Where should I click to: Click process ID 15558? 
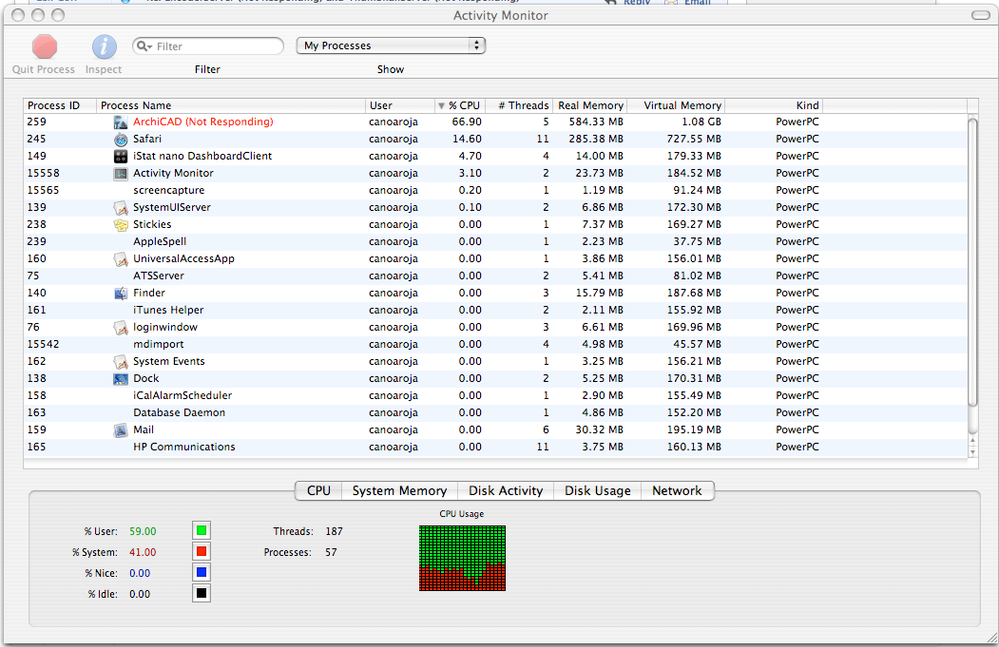click(43, 173)
